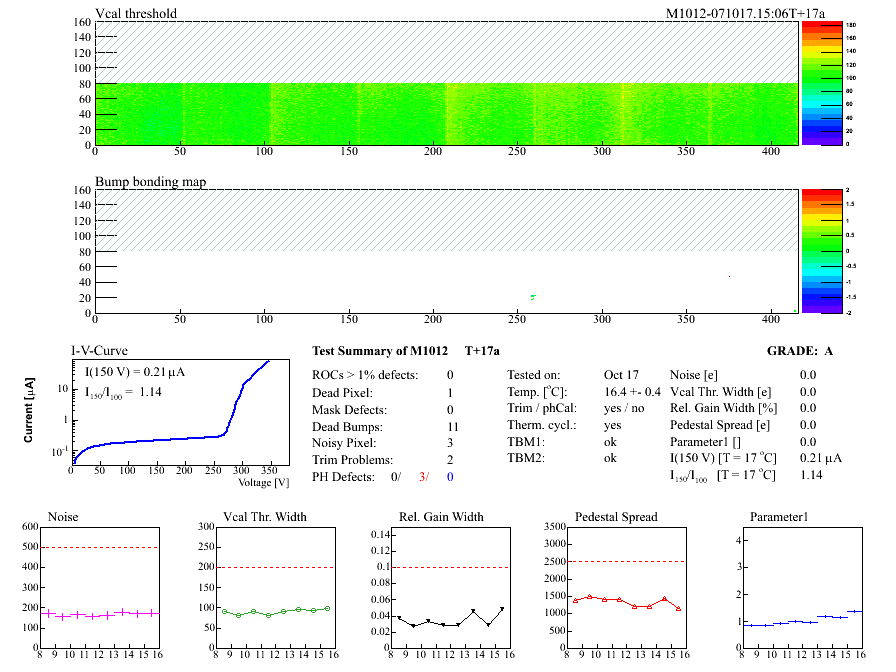Select the "Vcal threshold" plot title
This screenshot has width=896, height=672.
136,14
